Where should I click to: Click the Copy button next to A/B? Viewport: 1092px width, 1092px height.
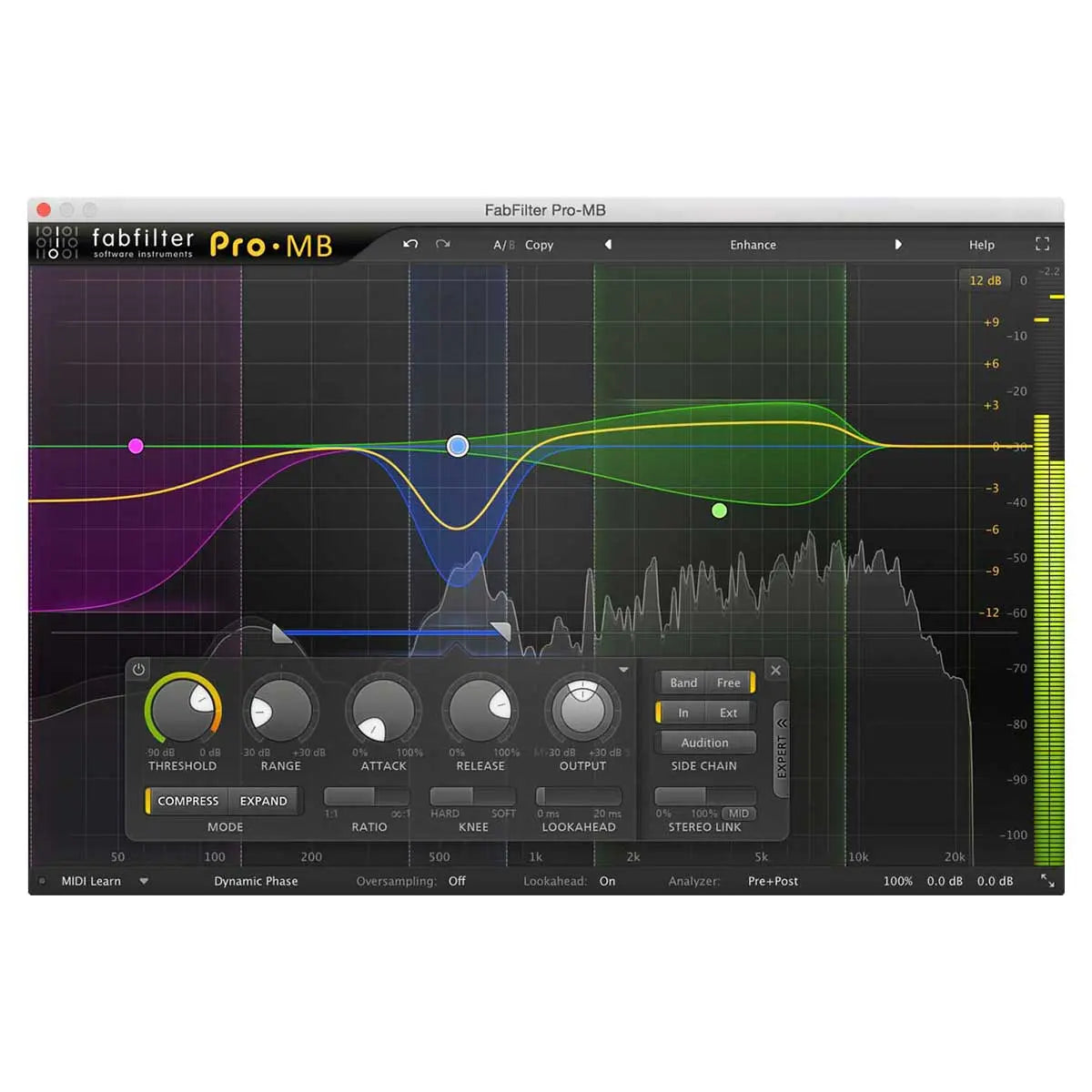coord(539,245)
